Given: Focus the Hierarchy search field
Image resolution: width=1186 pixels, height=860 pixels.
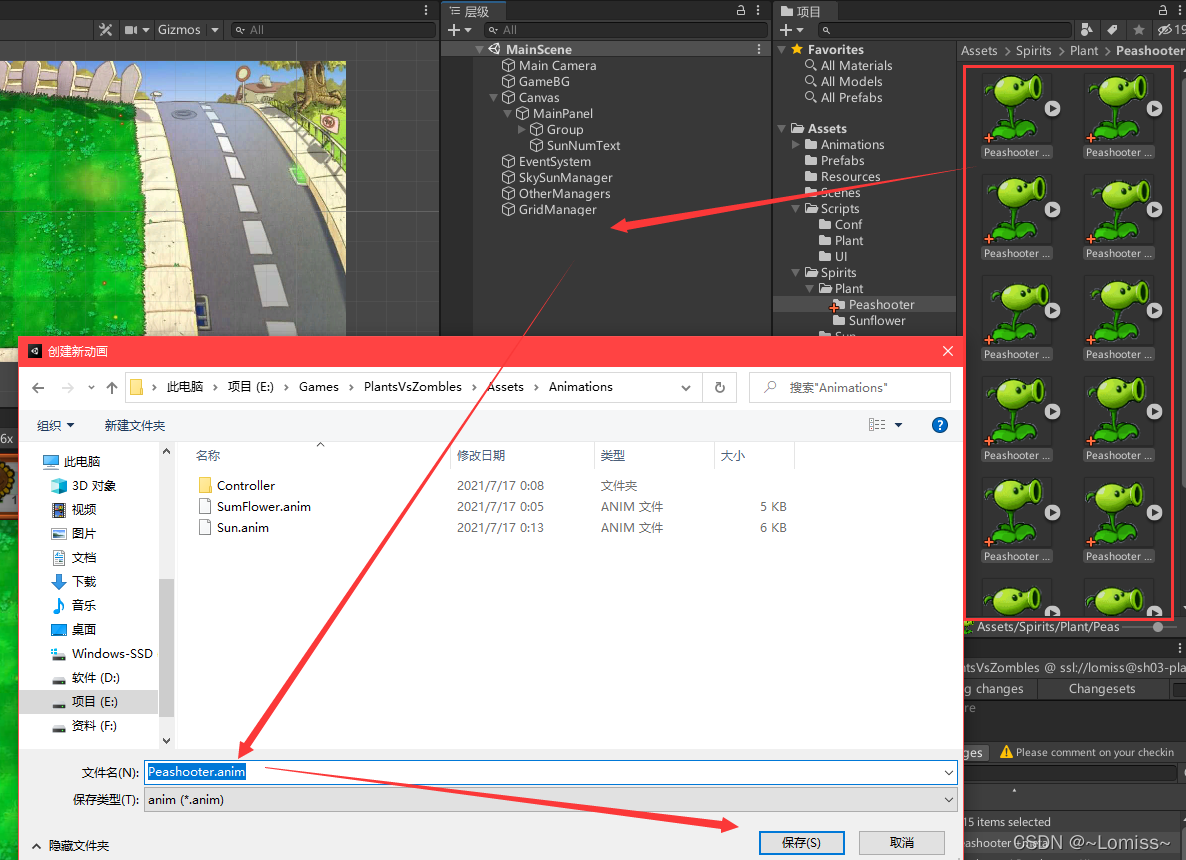Looking at the screenshot, I should click(624, 29).
